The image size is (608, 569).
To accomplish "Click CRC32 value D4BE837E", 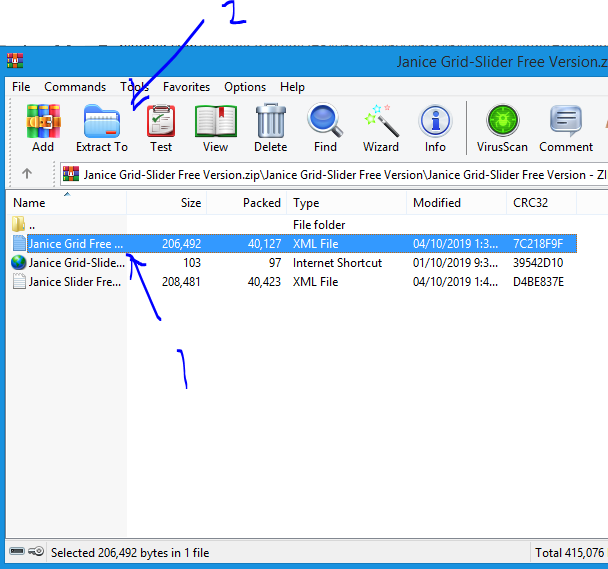I will tap(539, 282).
